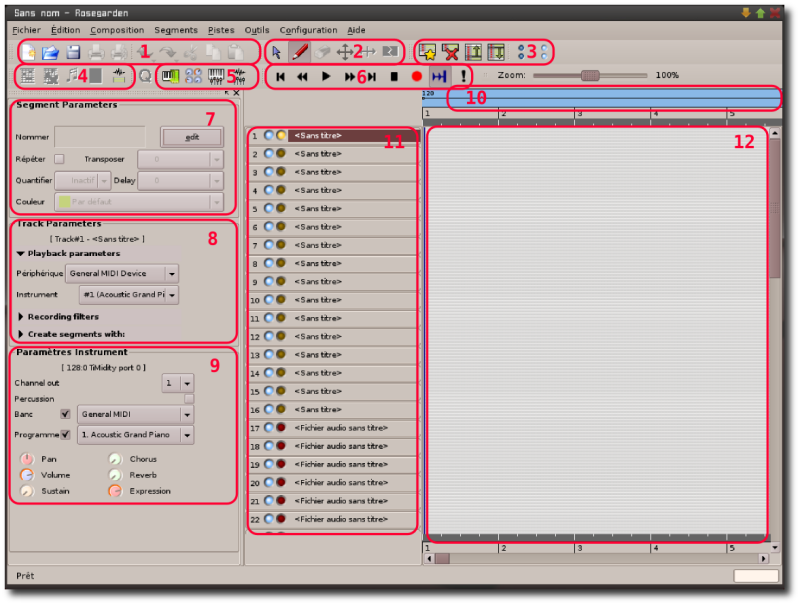Image resolution: width=800 pixels, height=605 pixels.
Task: Mute track 10 using blue LED
Action: [x=268, y=299]
